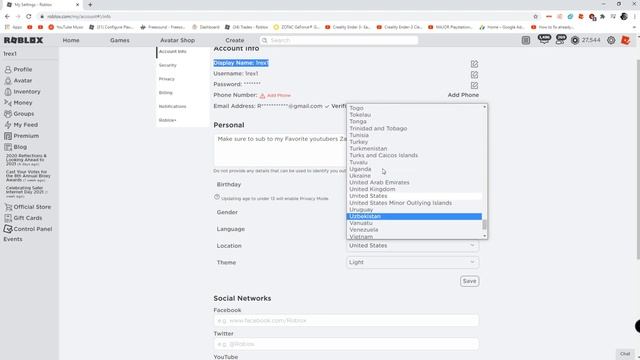Image resolution: width=640 pixels, height=360 pixels.
Task: Open the Events sidebar link
Action: [x=13, y=239]
